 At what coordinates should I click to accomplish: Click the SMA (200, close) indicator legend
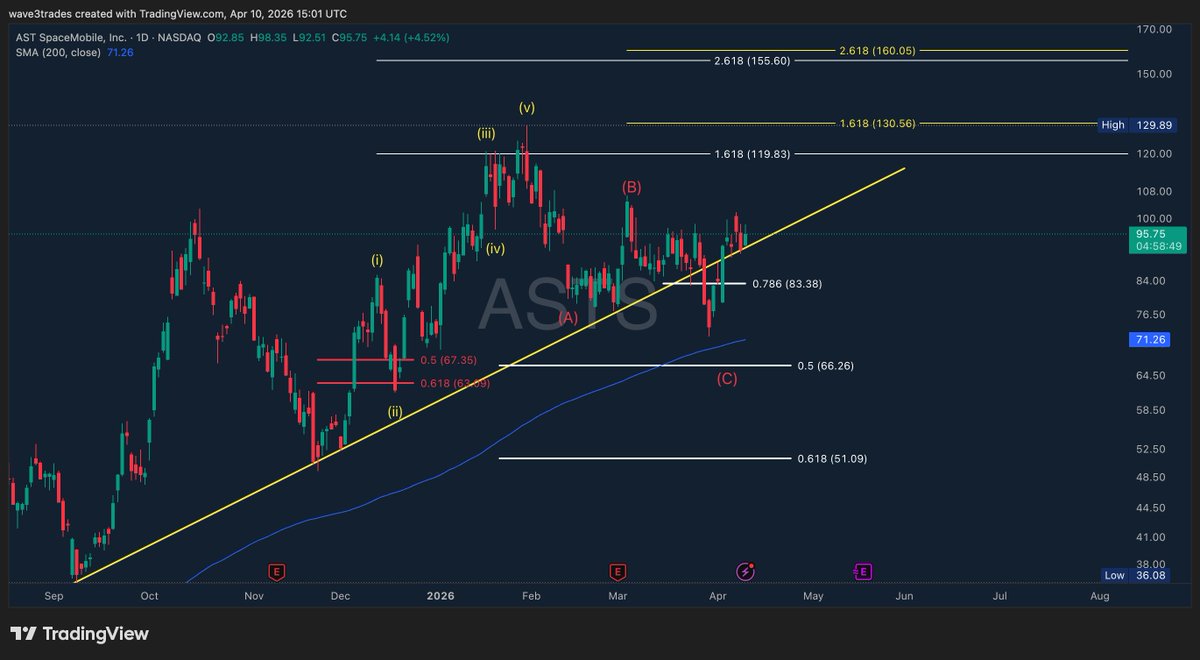pos(57,52)
